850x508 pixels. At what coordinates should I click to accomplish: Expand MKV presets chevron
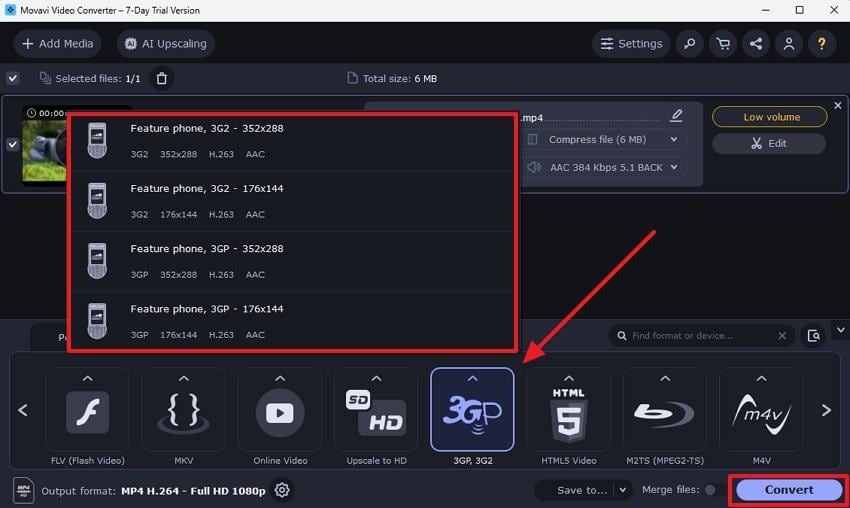pos(184,378)
